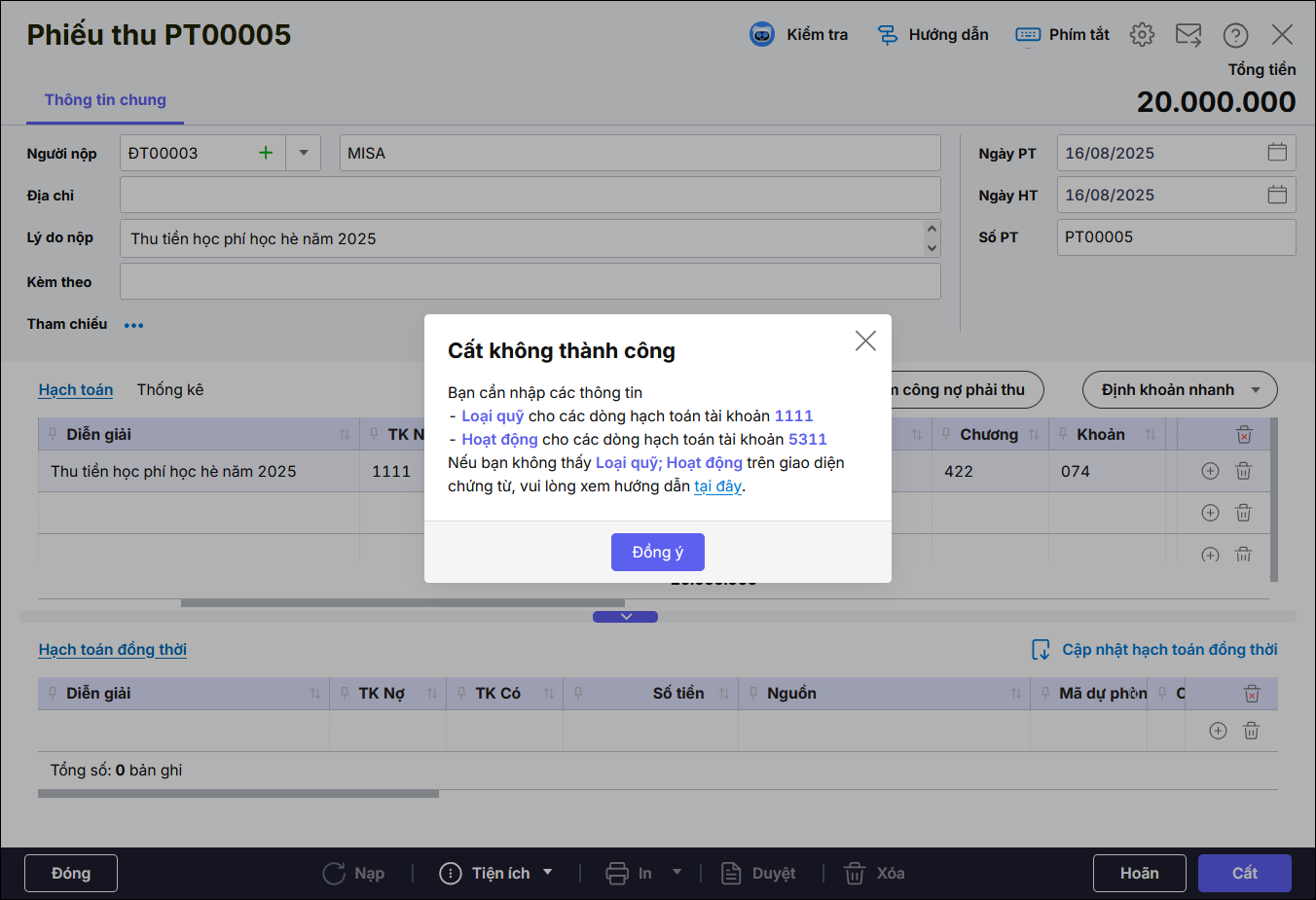The width and height of the screenshot is (1316, 900).
Task: Open the Ngày PT calendar picker
Action: point(1277,153)
